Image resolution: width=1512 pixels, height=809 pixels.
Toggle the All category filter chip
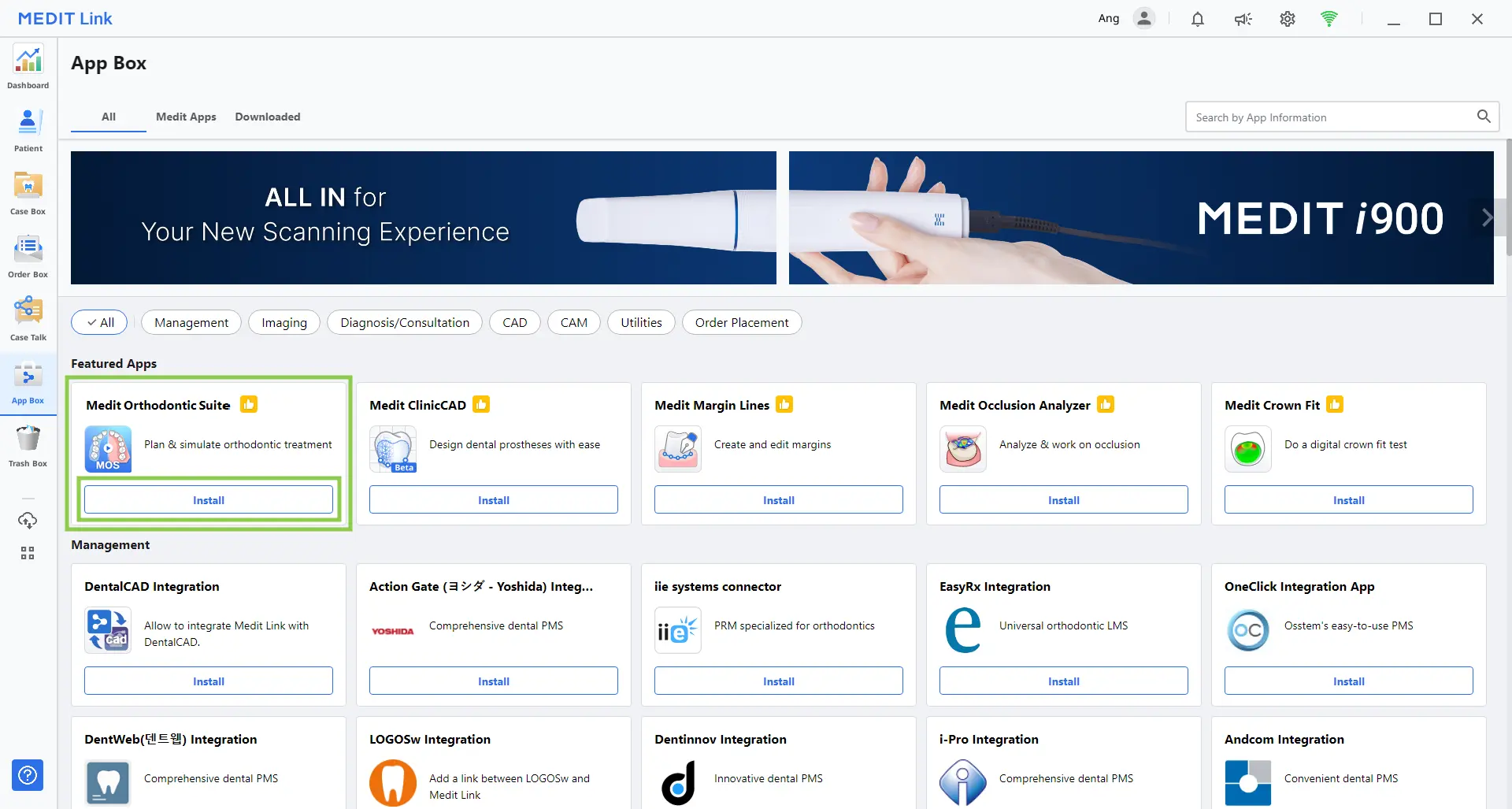(x=100, y=322)
